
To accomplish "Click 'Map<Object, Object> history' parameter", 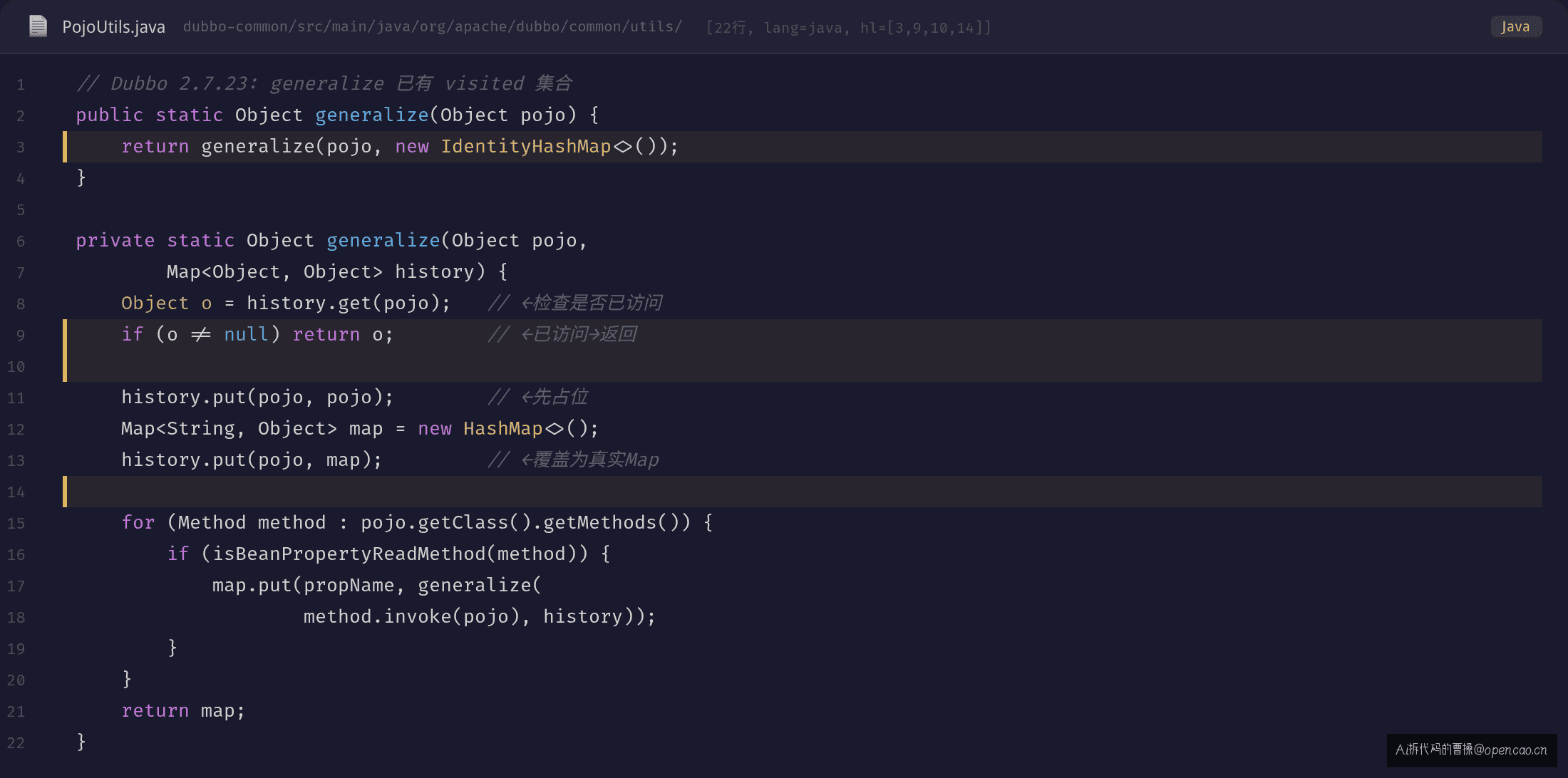I will click(321, 271).
